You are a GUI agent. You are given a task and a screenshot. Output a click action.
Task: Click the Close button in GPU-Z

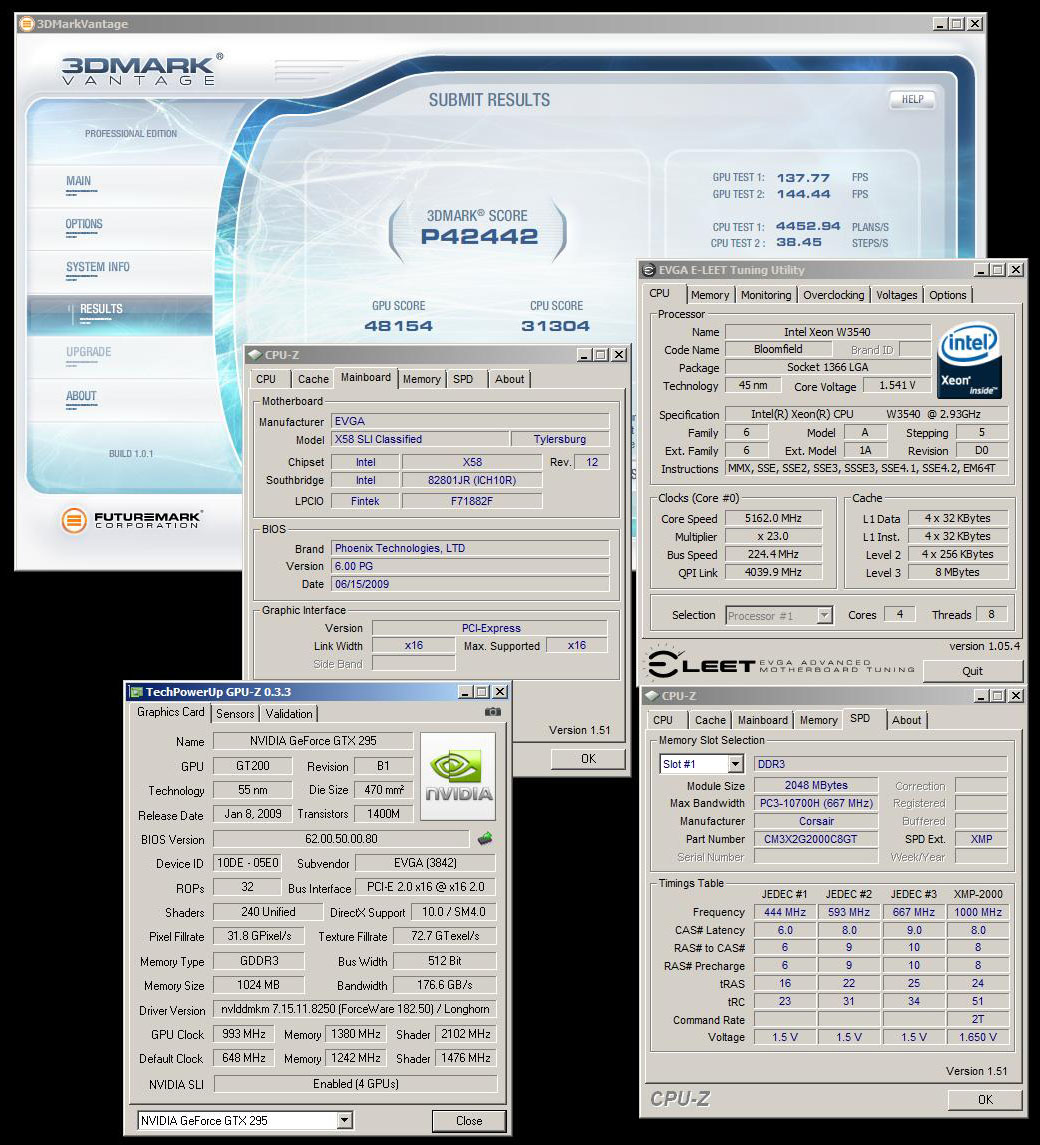tap(469, 1120)
